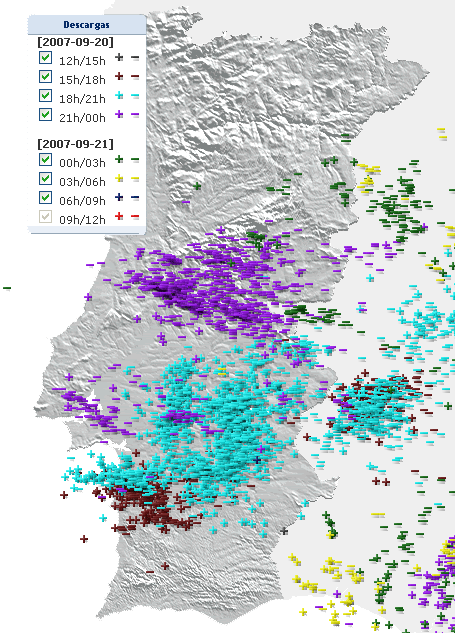Uncheck the 00h/03h checkbox
Viewport: 455px width, 633px height.
pyautogui.click(x=46, y=159)
